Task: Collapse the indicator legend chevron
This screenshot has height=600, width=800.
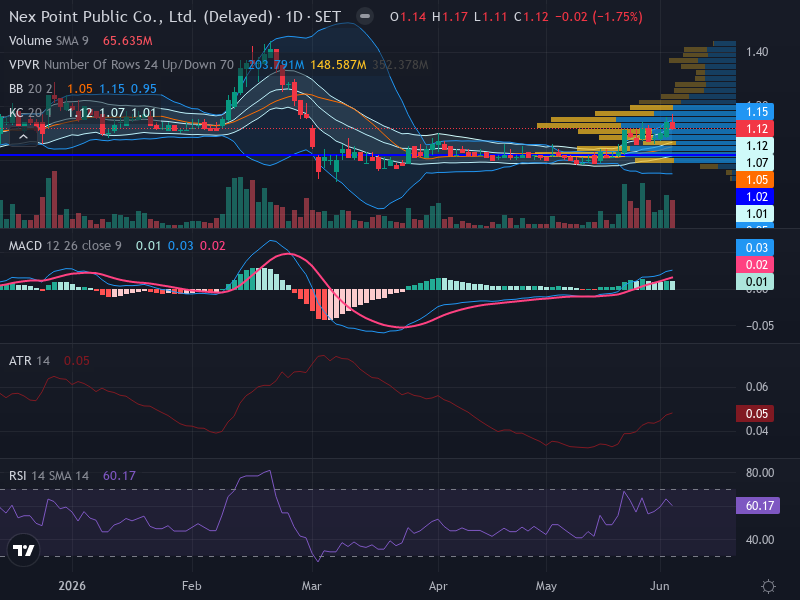Action: (x=23, y=137)
